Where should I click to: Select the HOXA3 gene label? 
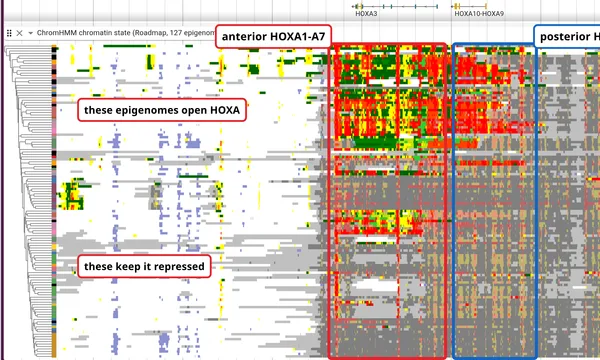366,14
